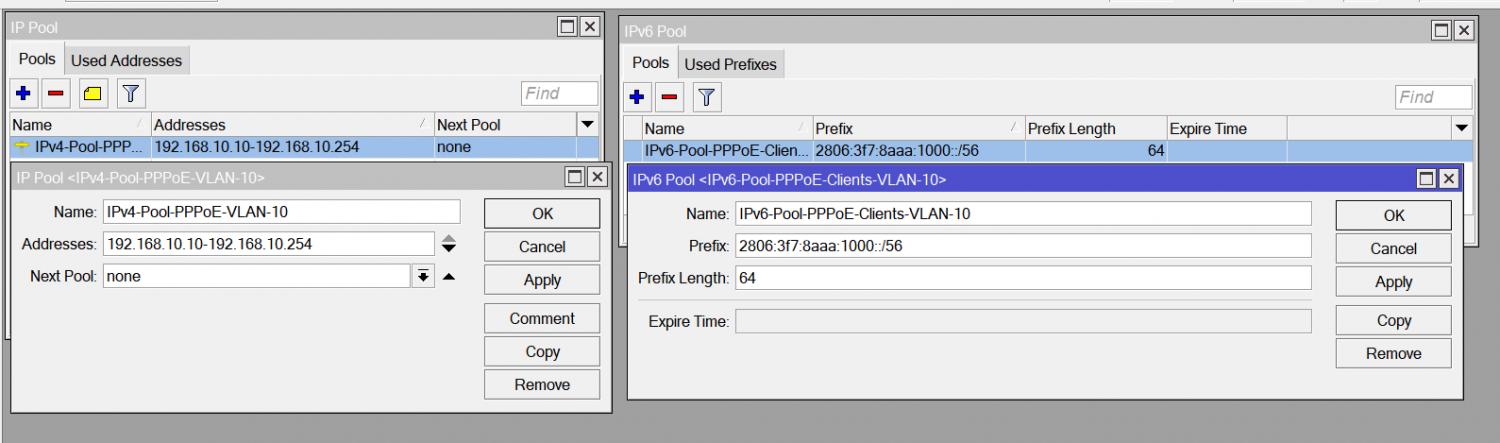
Task: Sort the IPv6 list by Prefix column header
Action: pyautogui.click(x=910, y=129)
